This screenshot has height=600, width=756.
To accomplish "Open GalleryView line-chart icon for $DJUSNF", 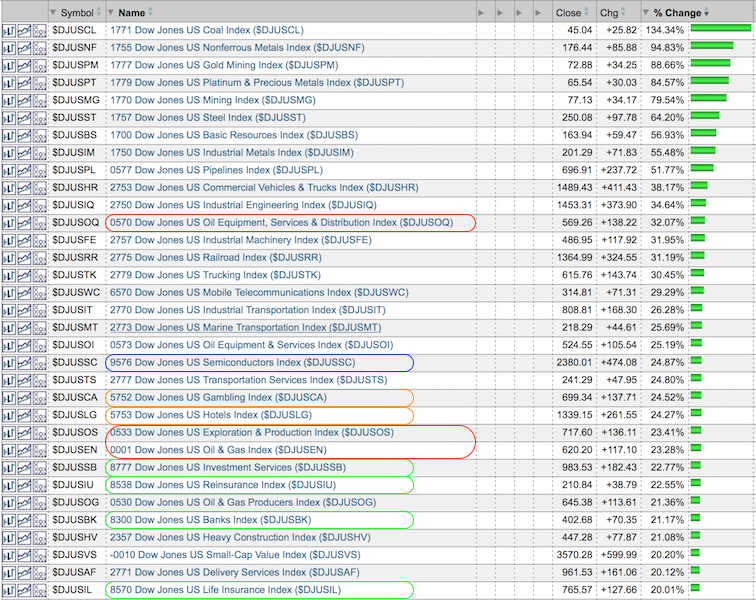I will [24, 46].
